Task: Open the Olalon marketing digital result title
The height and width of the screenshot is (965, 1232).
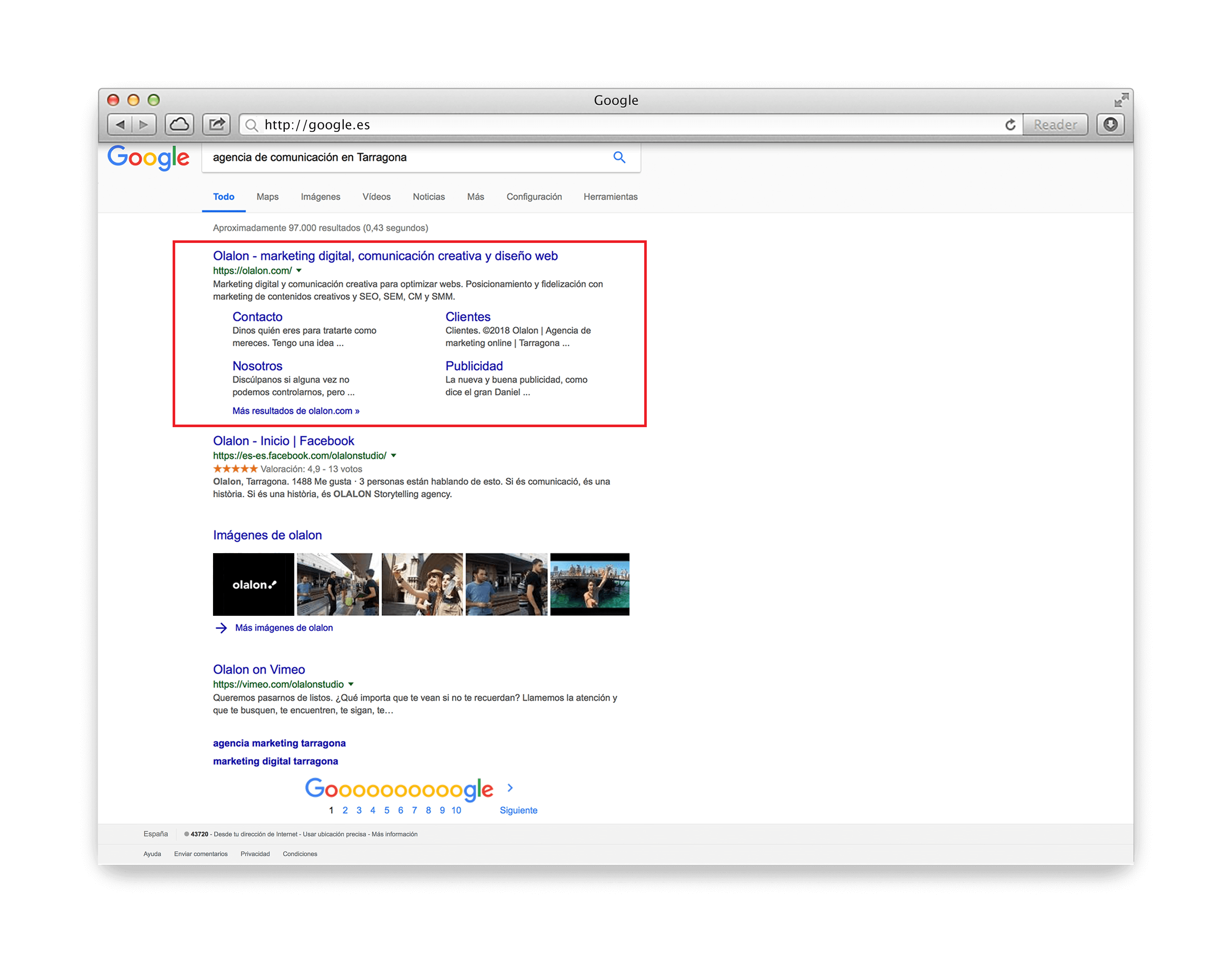Action: (x=385, y=256)
